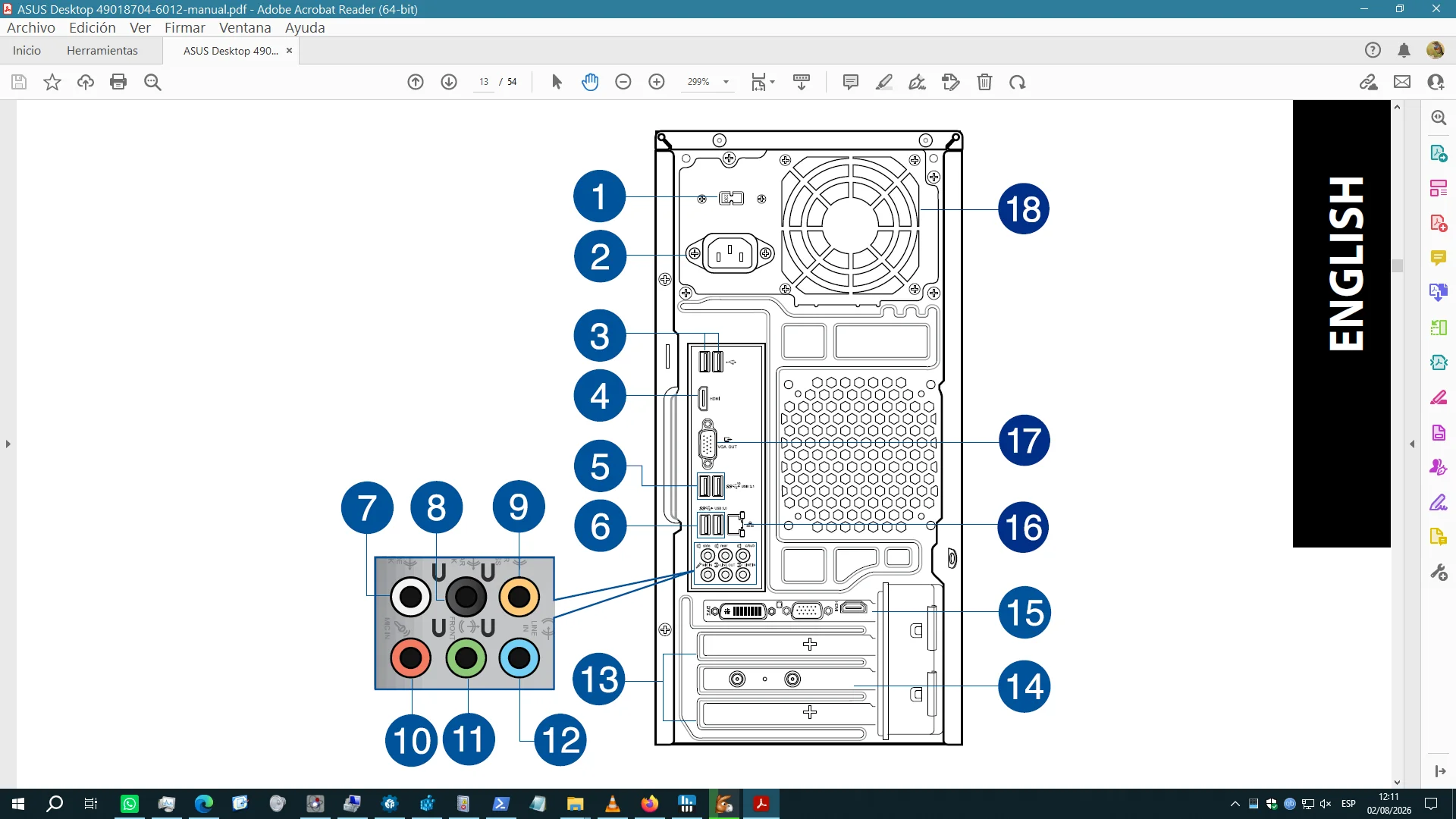Click the ESP language indicator
Viewport: 1456px width, 819px height.
pyautogui.click(x=1348, y=804)
